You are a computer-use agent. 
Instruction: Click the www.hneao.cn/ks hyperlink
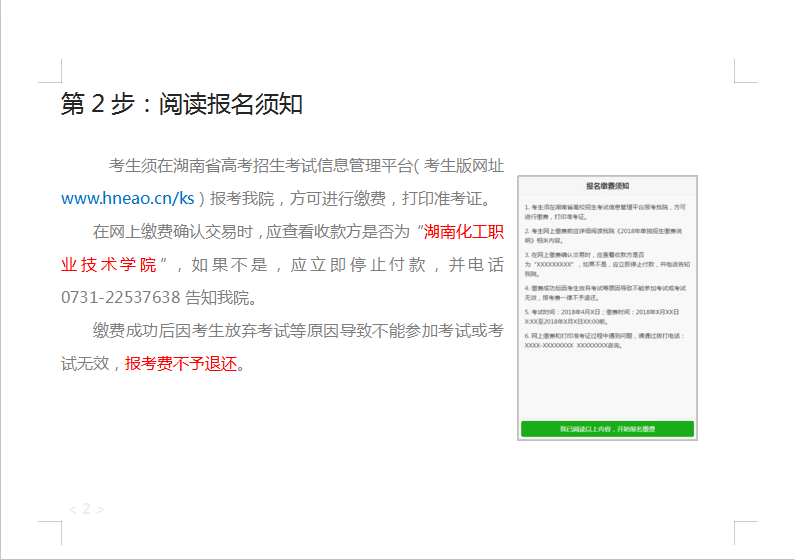(127, 198)
